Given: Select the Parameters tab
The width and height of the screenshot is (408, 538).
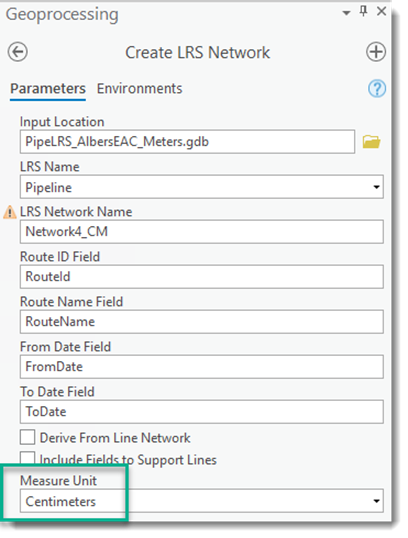Looking at the screenshot, I should (48, 89).
